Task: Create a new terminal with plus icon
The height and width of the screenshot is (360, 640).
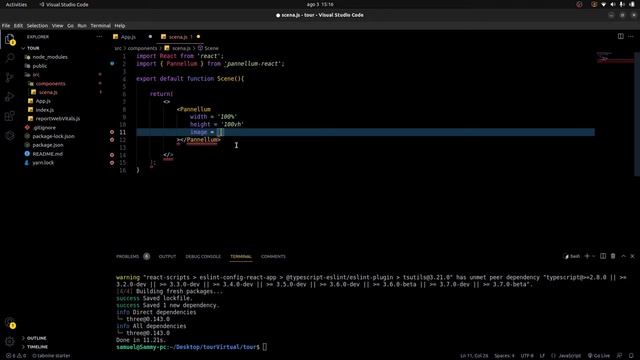Action: pyautogui.click(x=587, y=256)
